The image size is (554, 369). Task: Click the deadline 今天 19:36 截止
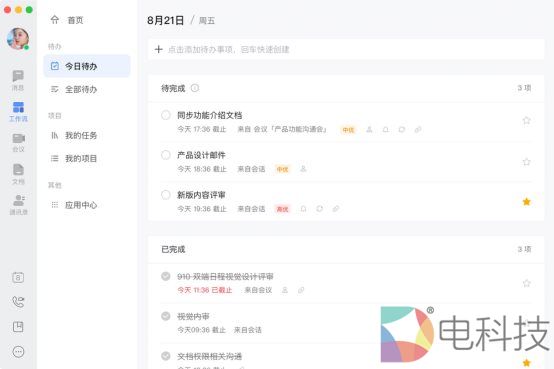point(202,209)
